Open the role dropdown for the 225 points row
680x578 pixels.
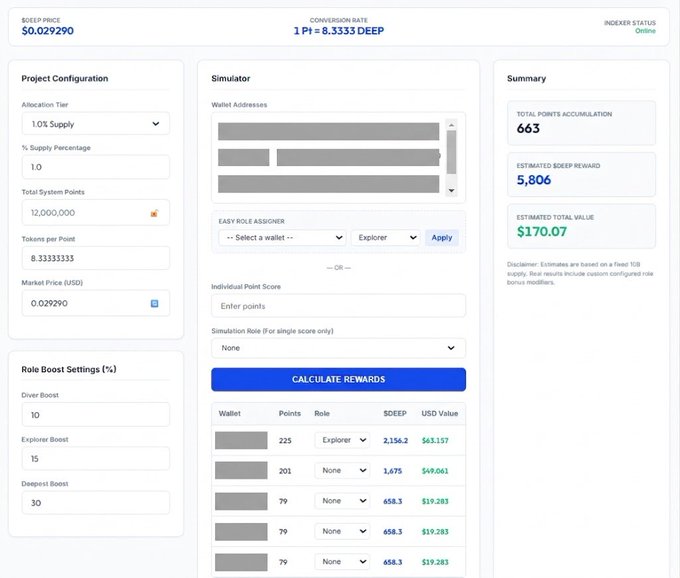[x=342, y=440]
